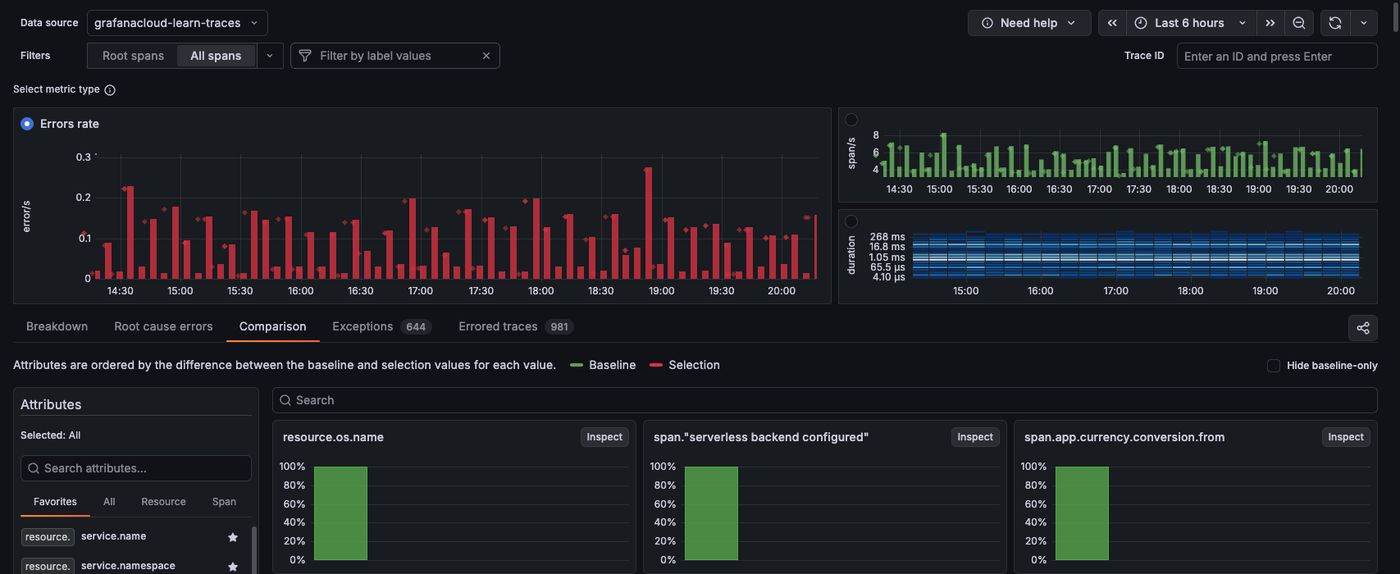
Task: Open the Last 6 hours time picker
Action: coord(1191,23)
